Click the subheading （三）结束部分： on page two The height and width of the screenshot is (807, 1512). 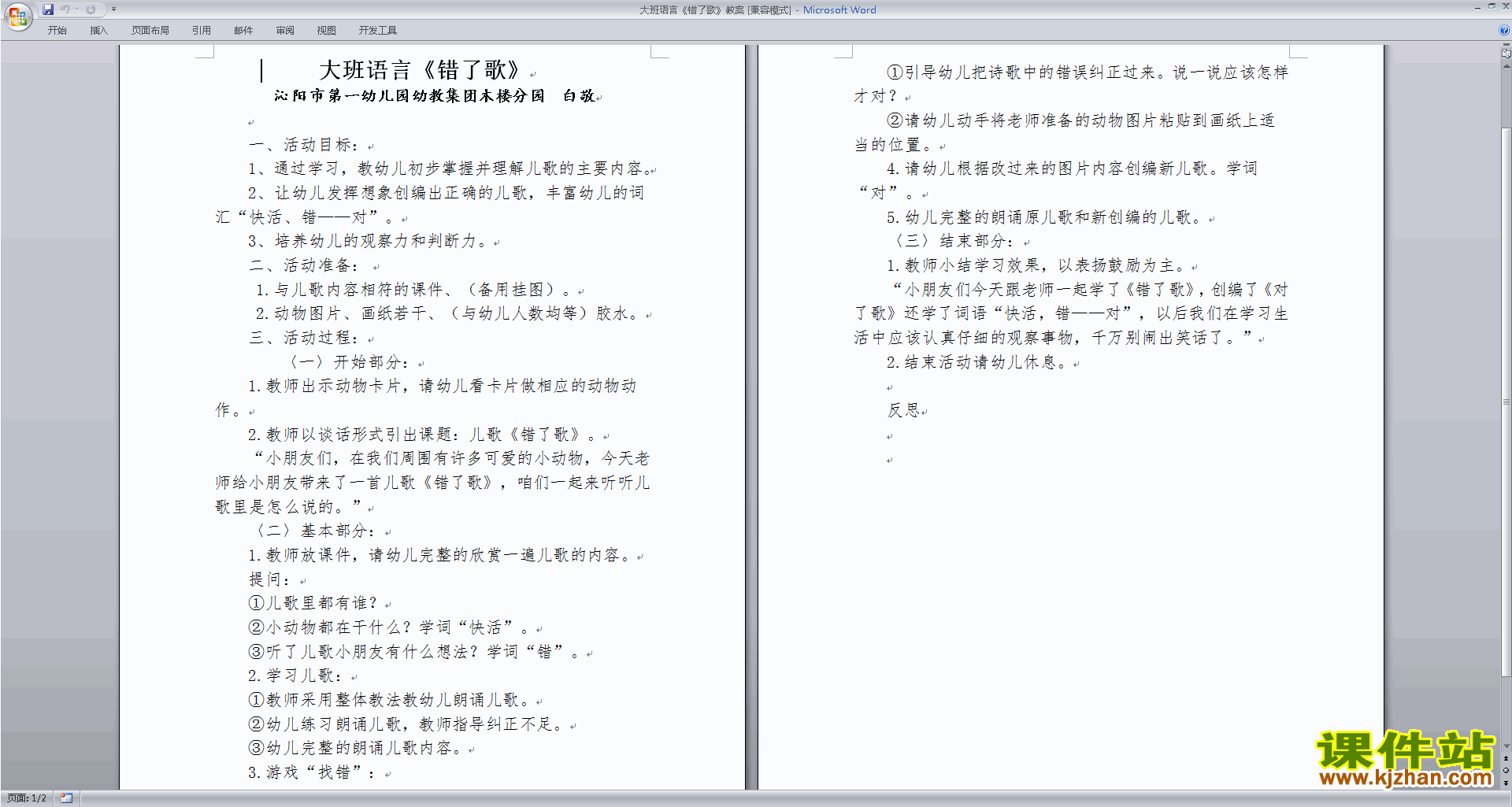click(x=954, y=241)
